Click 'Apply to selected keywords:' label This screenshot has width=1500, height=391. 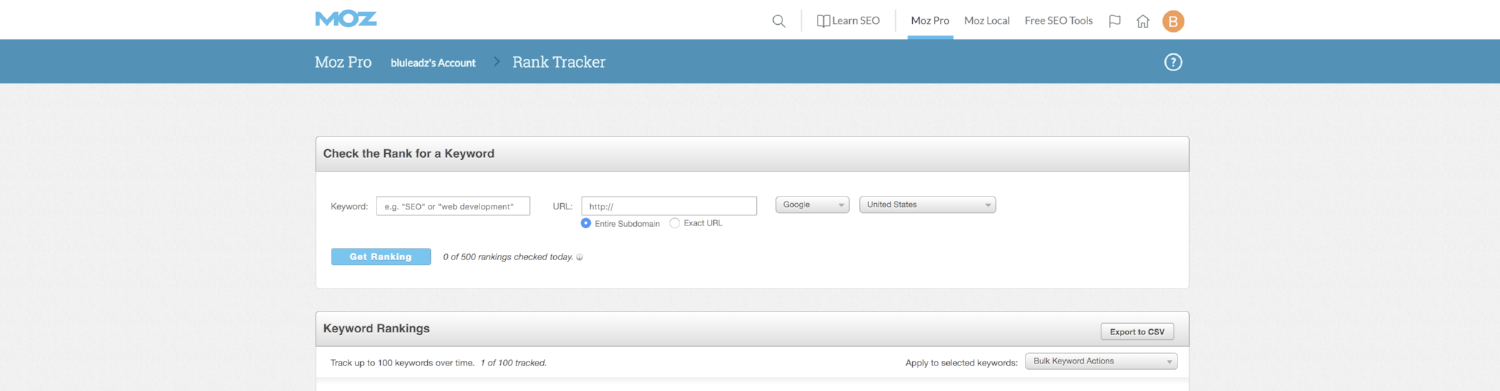960,362
